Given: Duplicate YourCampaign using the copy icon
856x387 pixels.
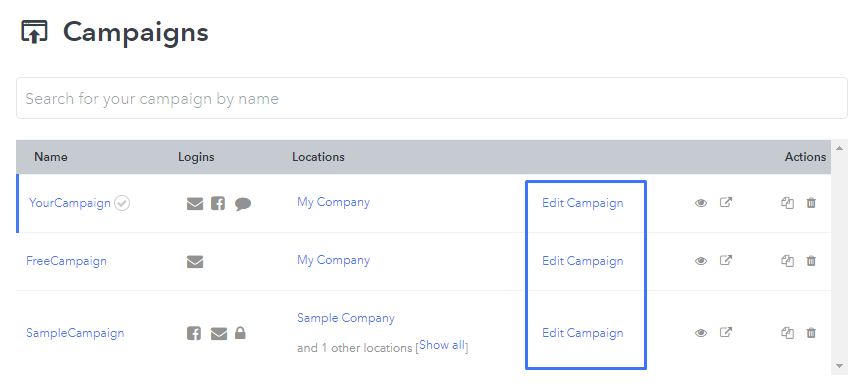Looking at the screenshot, I should pyautogui.click(x=787, y=203).
